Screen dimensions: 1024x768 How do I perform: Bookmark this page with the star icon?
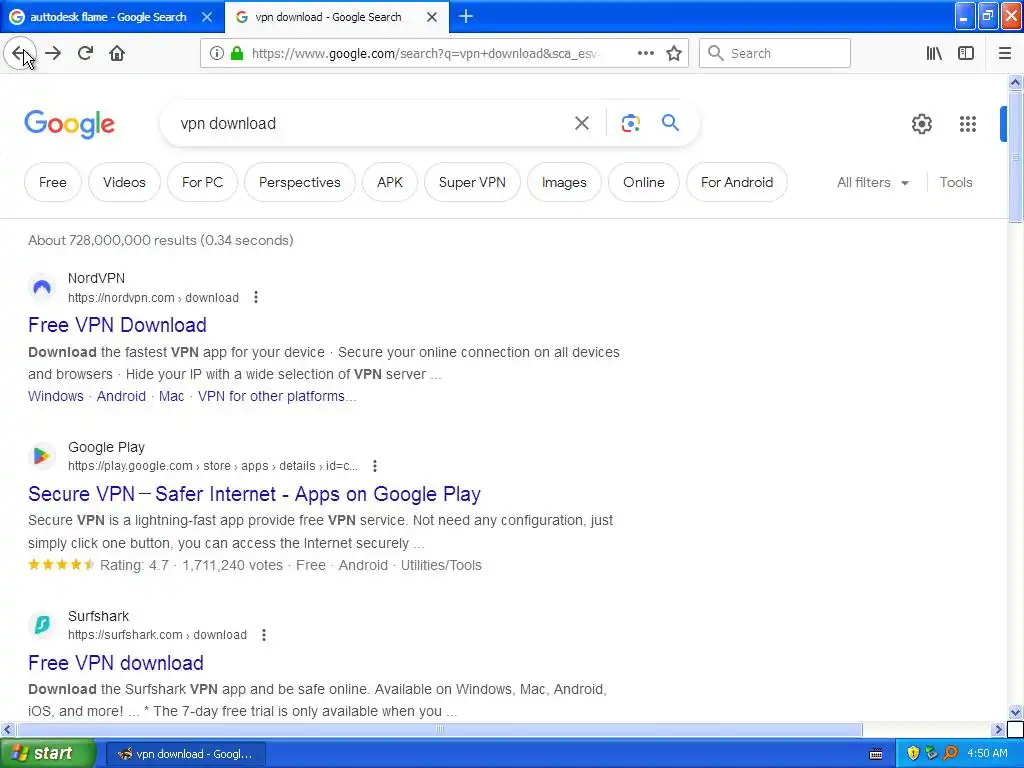coord(674,53)
